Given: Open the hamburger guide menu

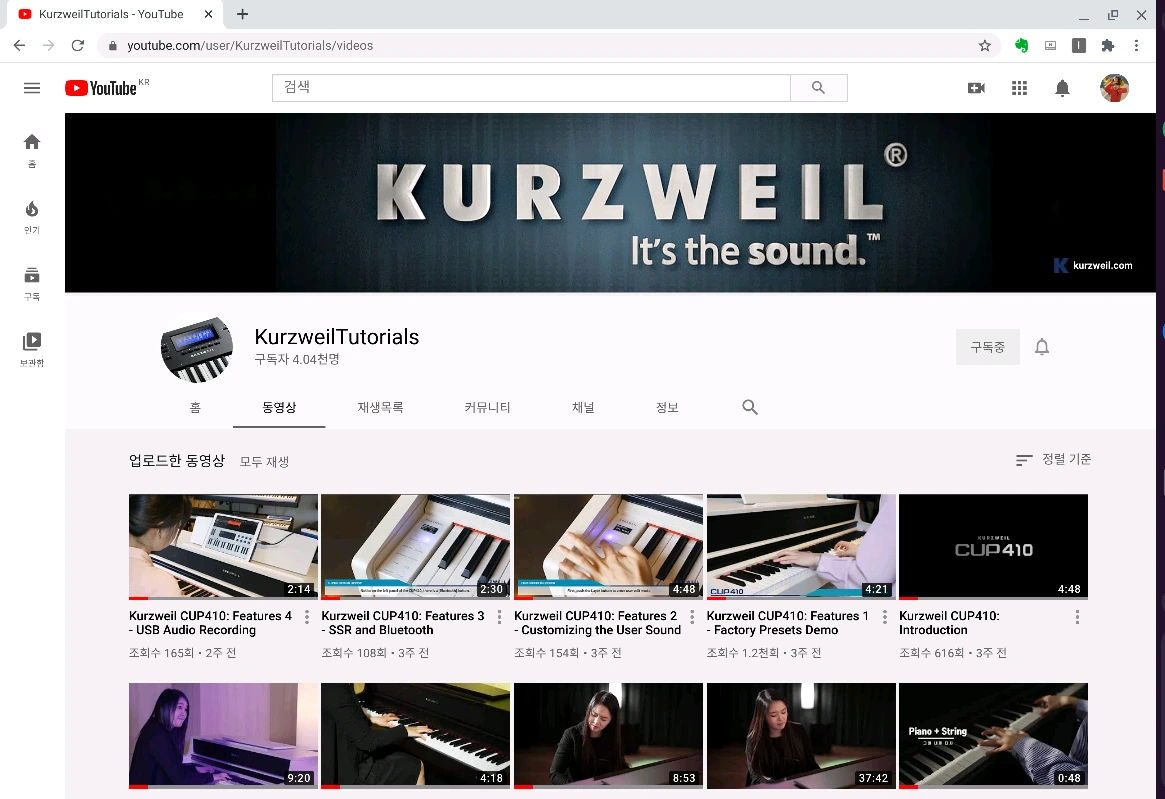Looking at the screenshot, I should coord(32,88).
